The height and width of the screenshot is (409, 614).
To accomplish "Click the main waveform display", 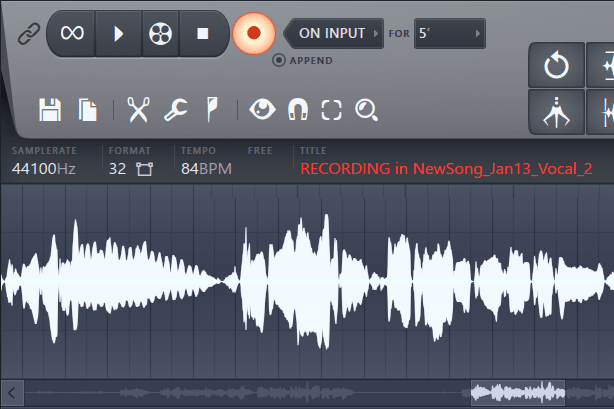I will tap(307, 281).
